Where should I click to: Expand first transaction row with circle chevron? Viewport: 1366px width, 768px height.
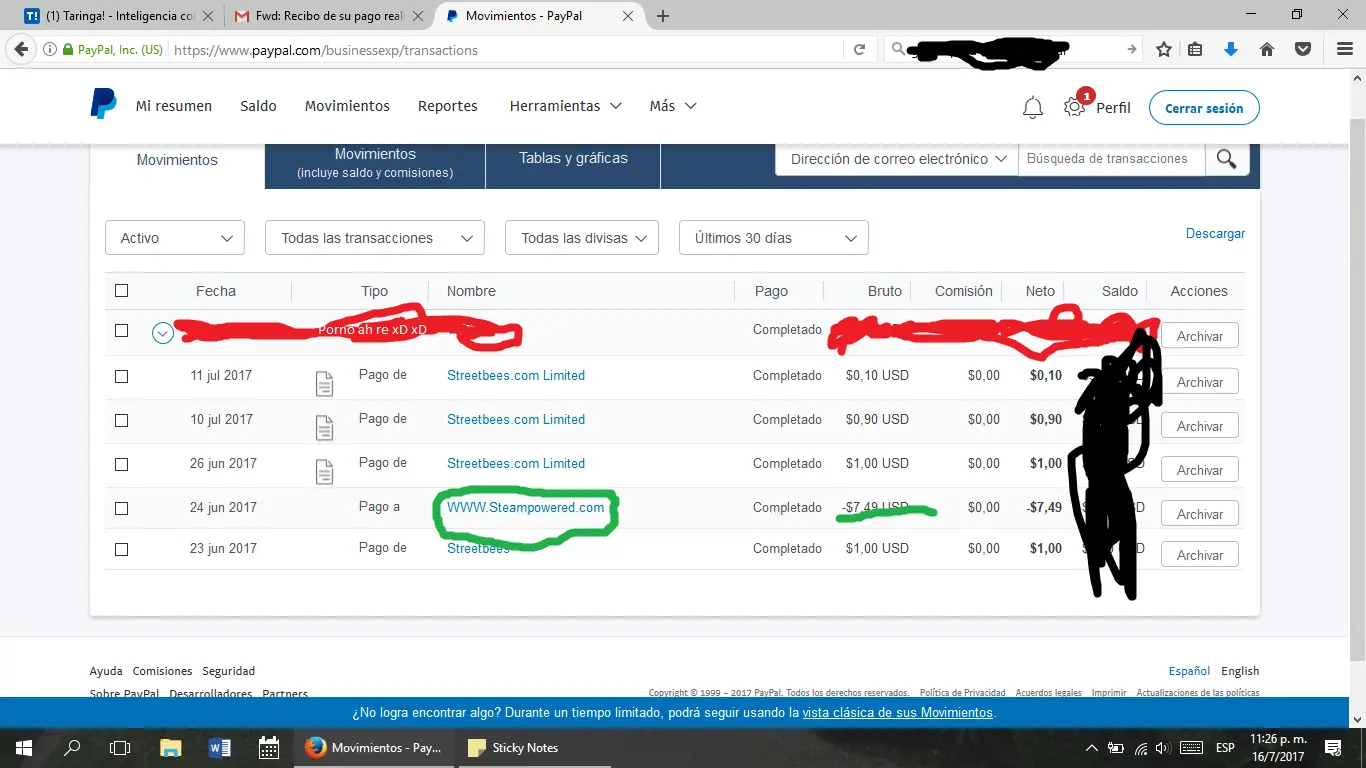[x=163, y=334]
